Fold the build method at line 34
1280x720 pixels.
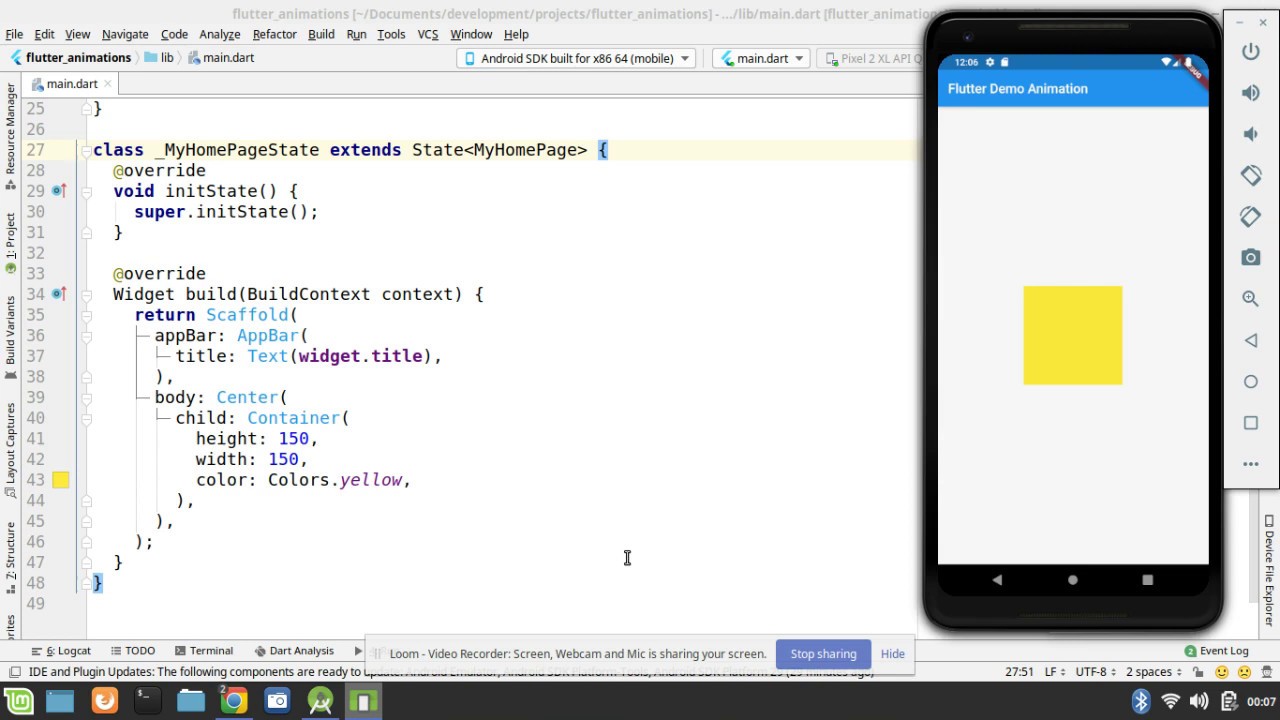tap(86, 294)
